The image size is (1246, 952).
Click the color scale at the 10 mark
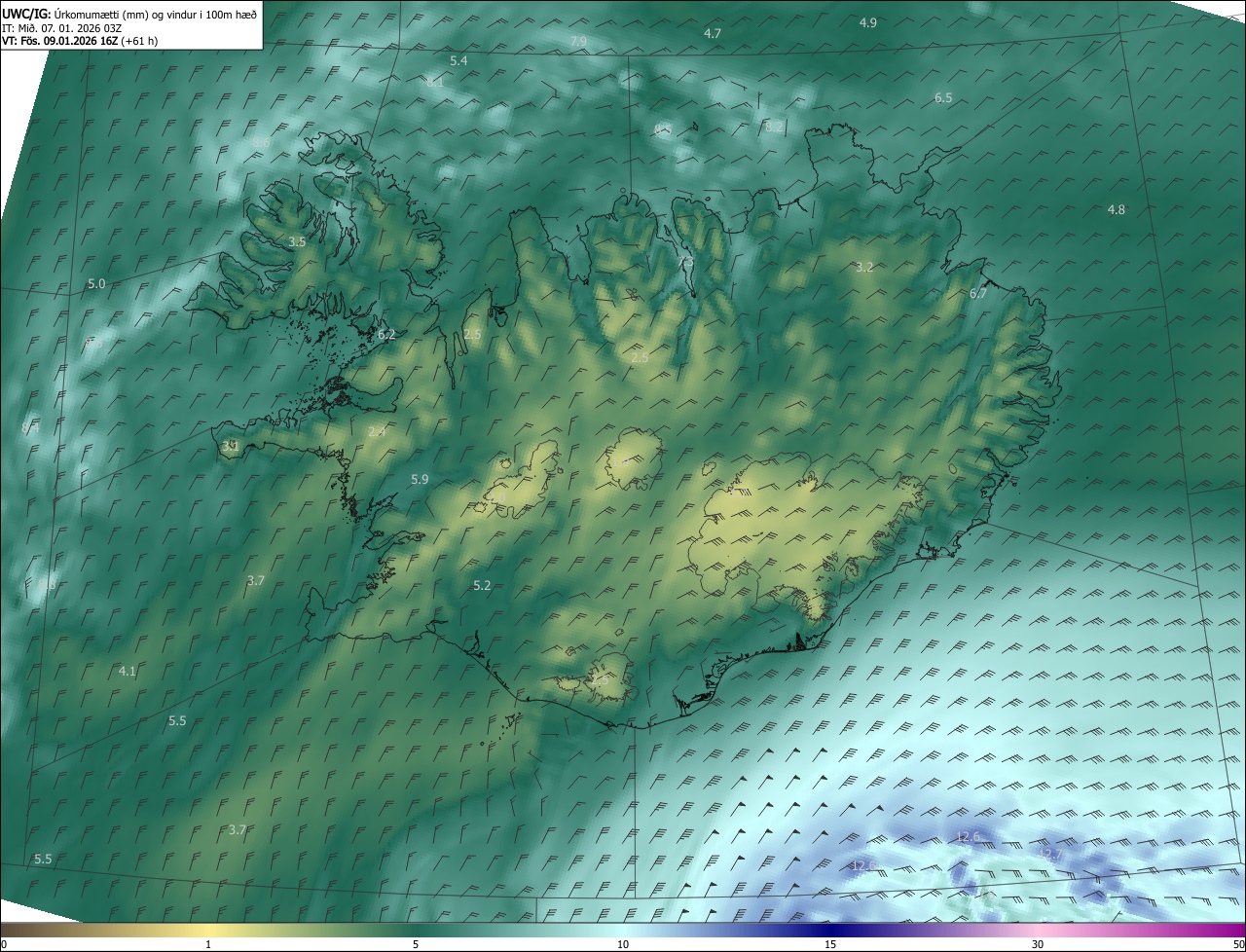click(623, 944)
